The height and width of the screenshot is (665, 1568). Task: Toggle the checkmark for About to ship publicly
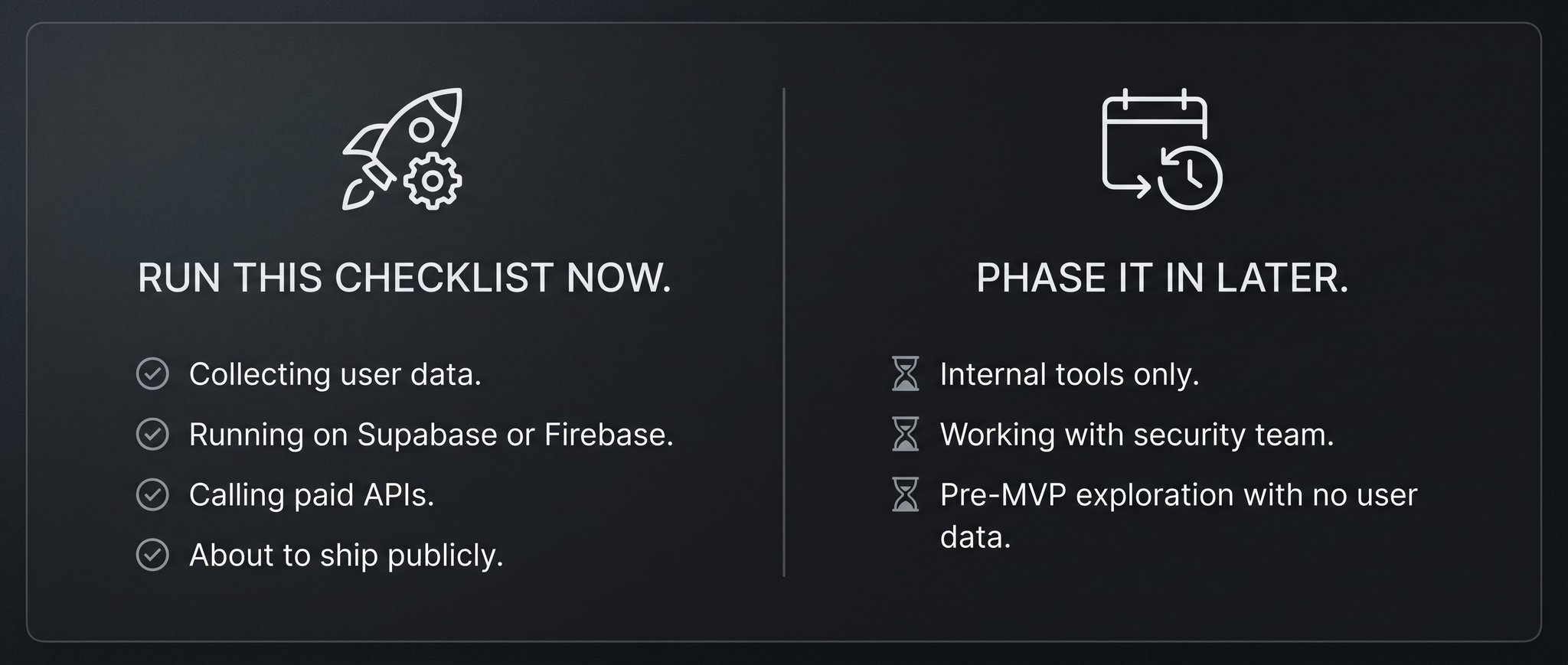152,556
